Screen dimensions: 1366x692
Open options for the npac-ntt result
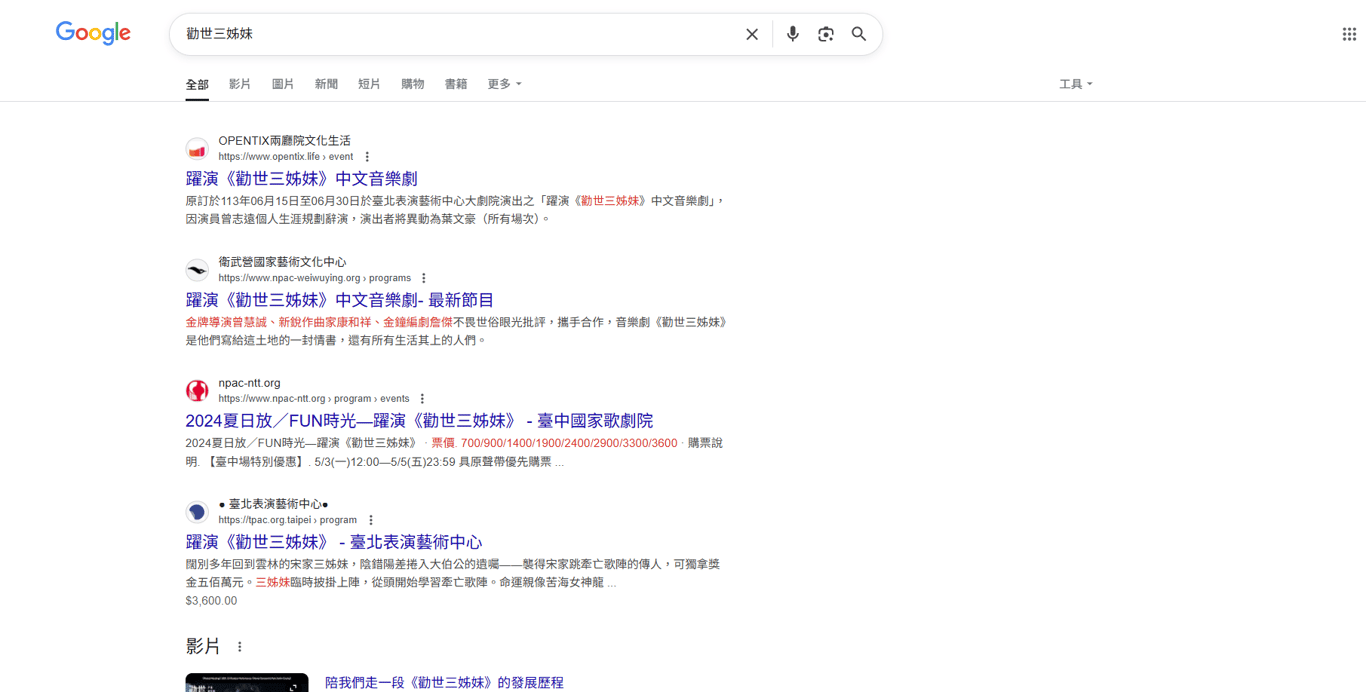click(x=422, y=399)
